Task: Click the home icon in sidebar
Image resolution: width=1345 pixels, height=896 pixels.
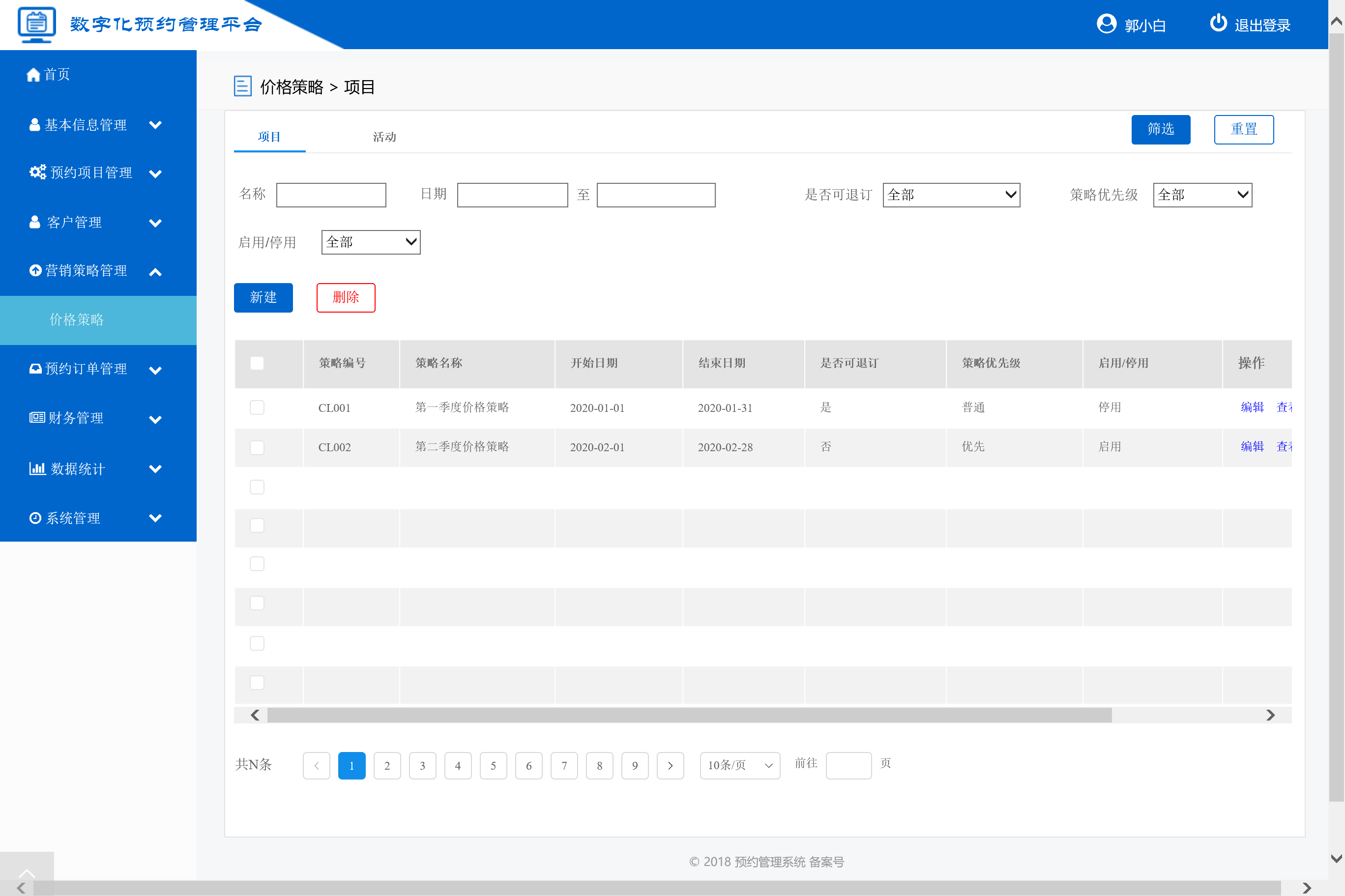Action: pyautogui.click(x=33, y=75)
